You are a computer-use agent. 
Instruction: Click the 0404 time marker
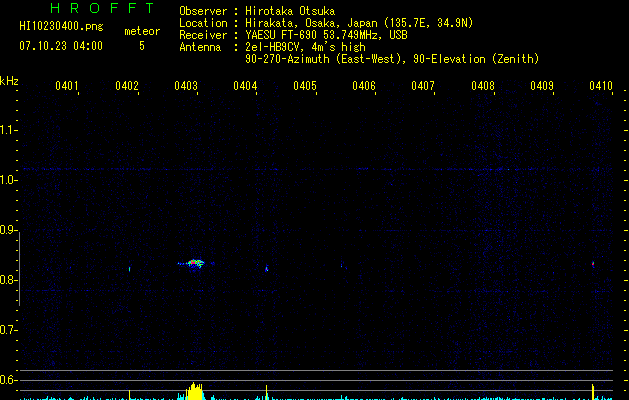245,86
